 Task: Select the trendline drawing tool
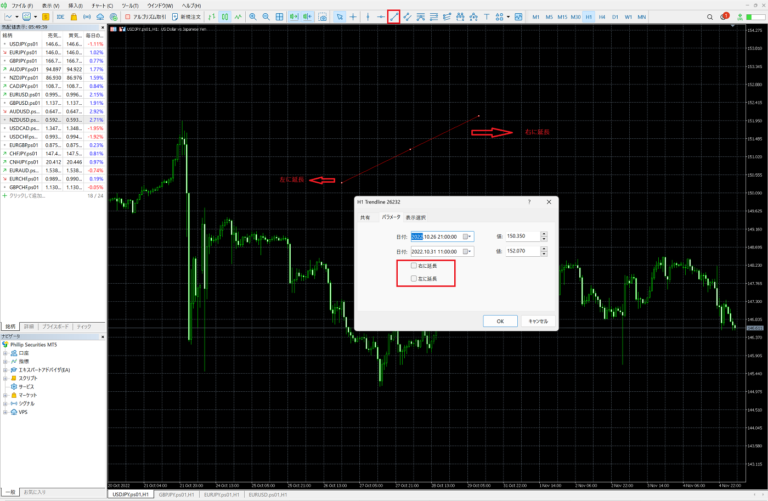(394, 17)
